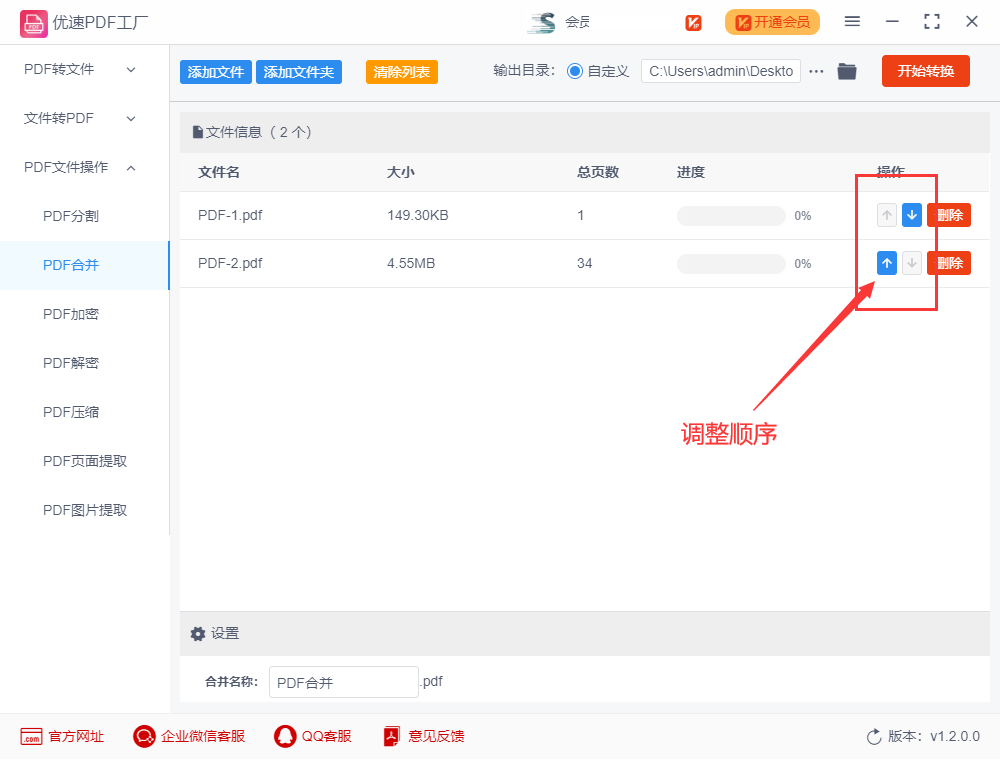This screenshot has height=760, width=1000.
Task: Click the 合并名称 input field
Action: click(x=343, y=681)
